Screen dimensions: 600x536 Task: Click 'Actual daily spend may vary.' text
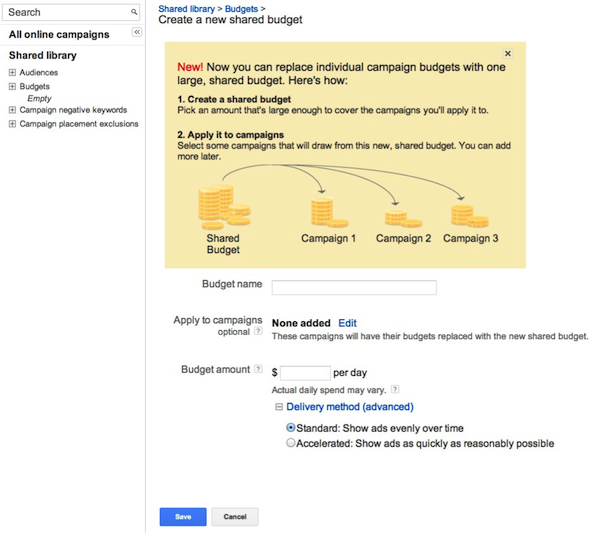click(x=329, y=390)
